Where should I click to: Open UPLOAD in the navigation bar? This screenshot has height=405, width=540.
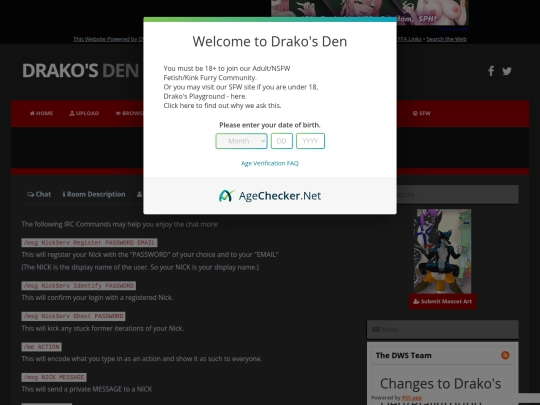pos(84,113)
